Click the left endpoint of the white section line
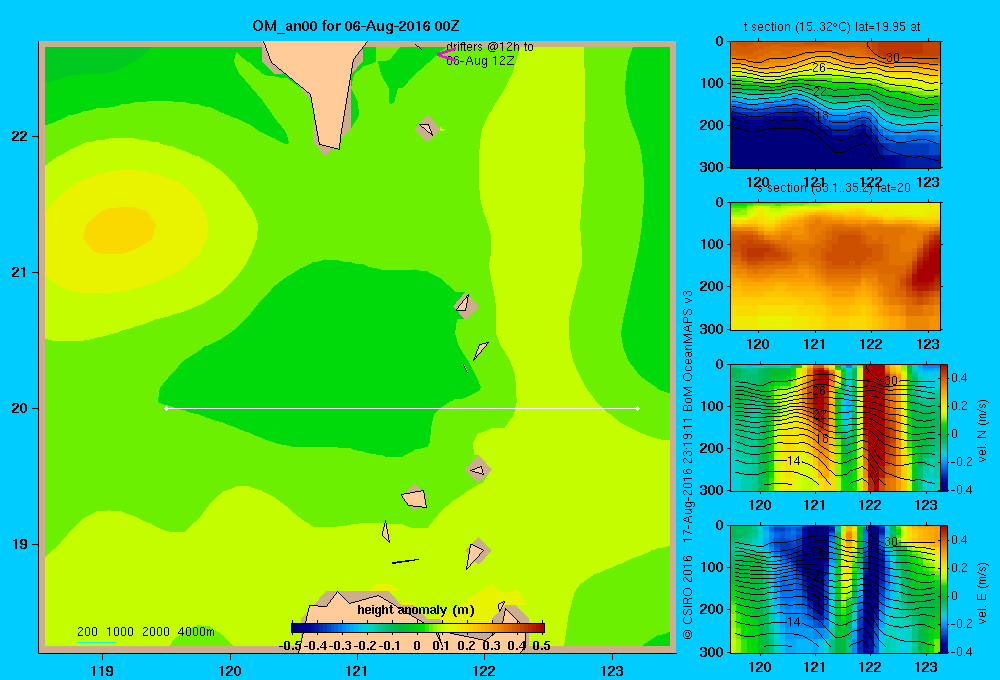Image resolution: width=1000 pixels, height=680 pixels. (x=166, y=408)
